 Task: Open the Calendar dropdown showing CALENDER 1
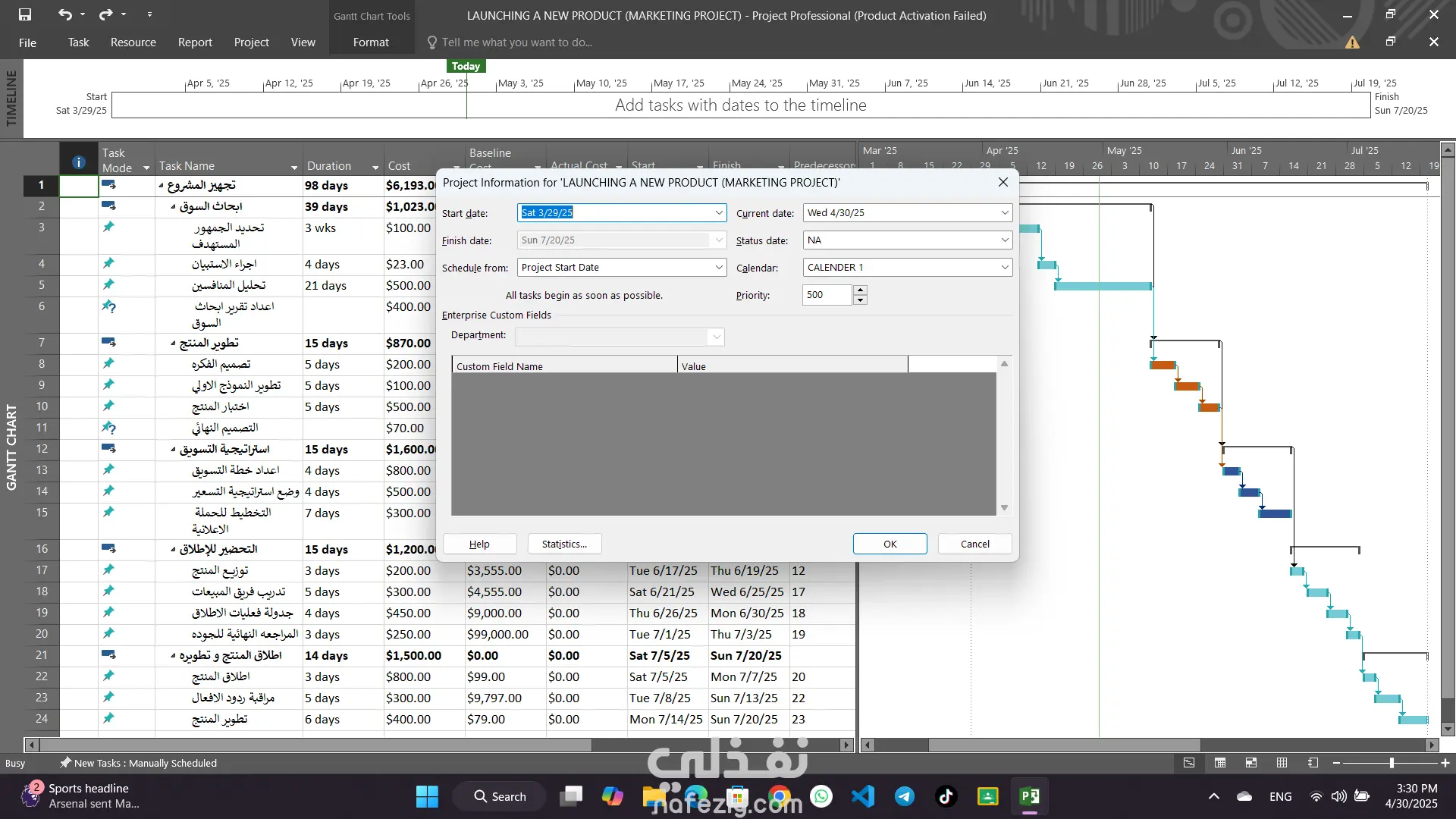(1005, 268)
